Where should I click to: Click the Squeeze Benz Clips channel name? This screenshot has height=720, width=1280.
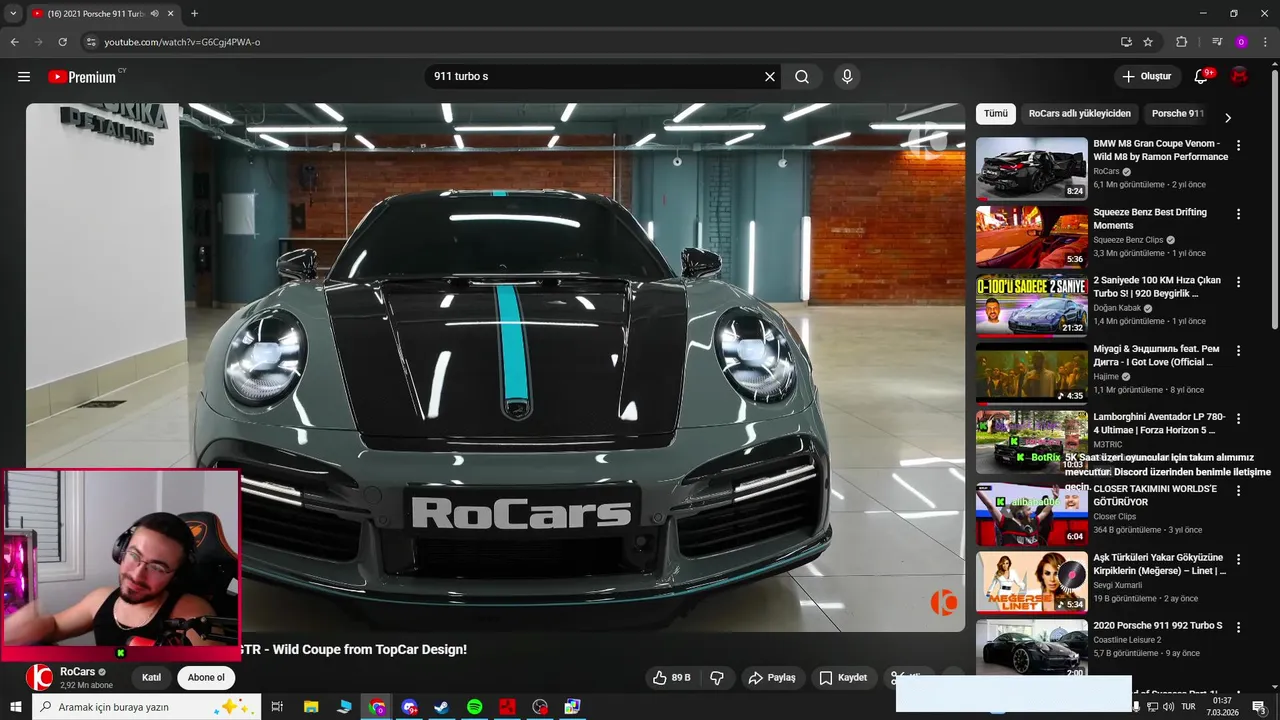pos(1128,240)
